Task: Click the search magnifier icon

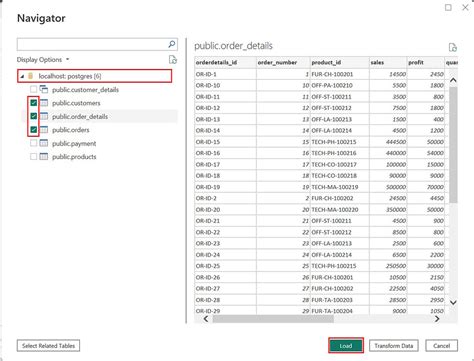Action: click(172, 44)
